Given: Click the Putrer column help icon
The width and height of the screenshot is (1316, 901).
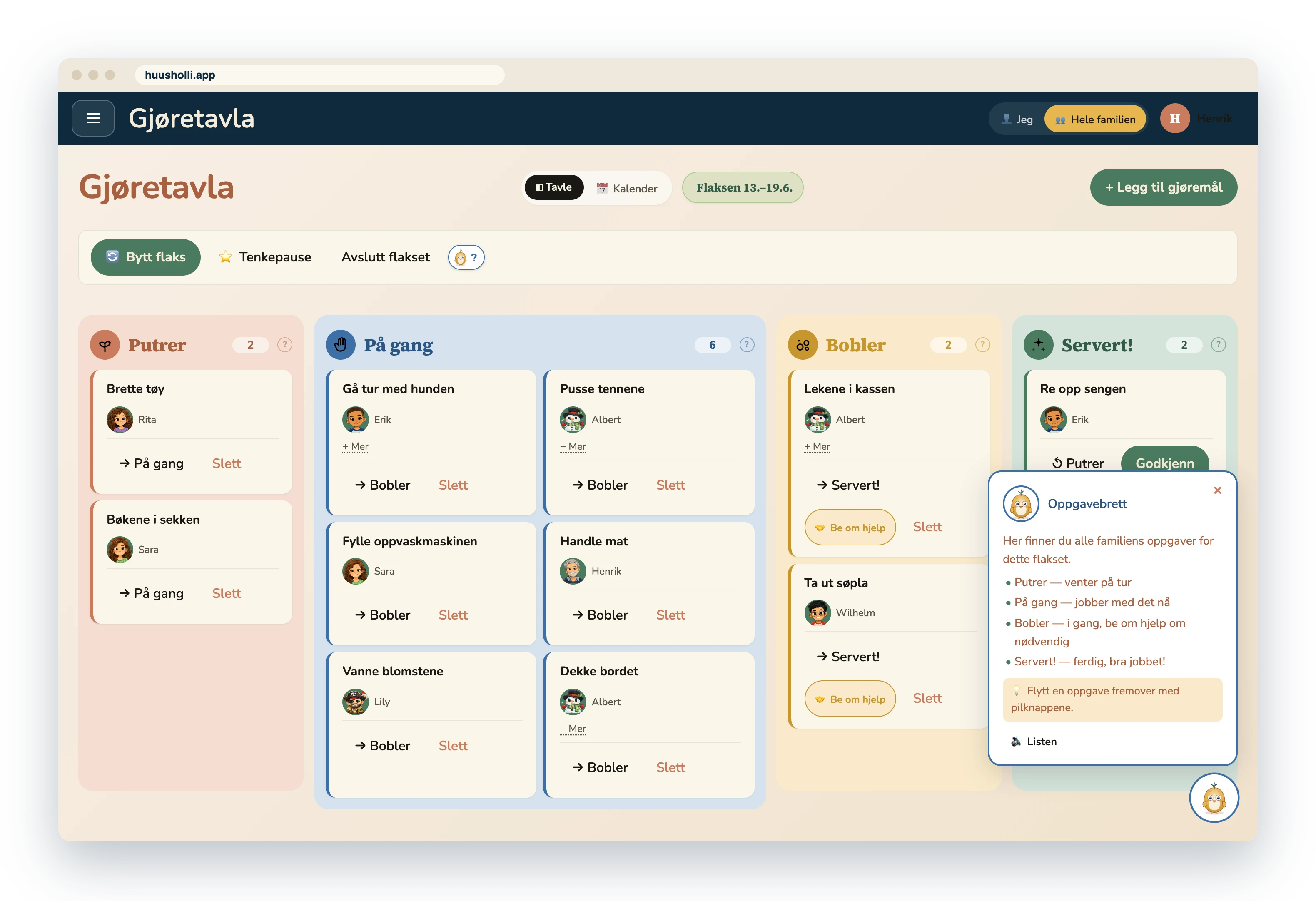Looking at the screenshot, I should click(x=285, y=344).
